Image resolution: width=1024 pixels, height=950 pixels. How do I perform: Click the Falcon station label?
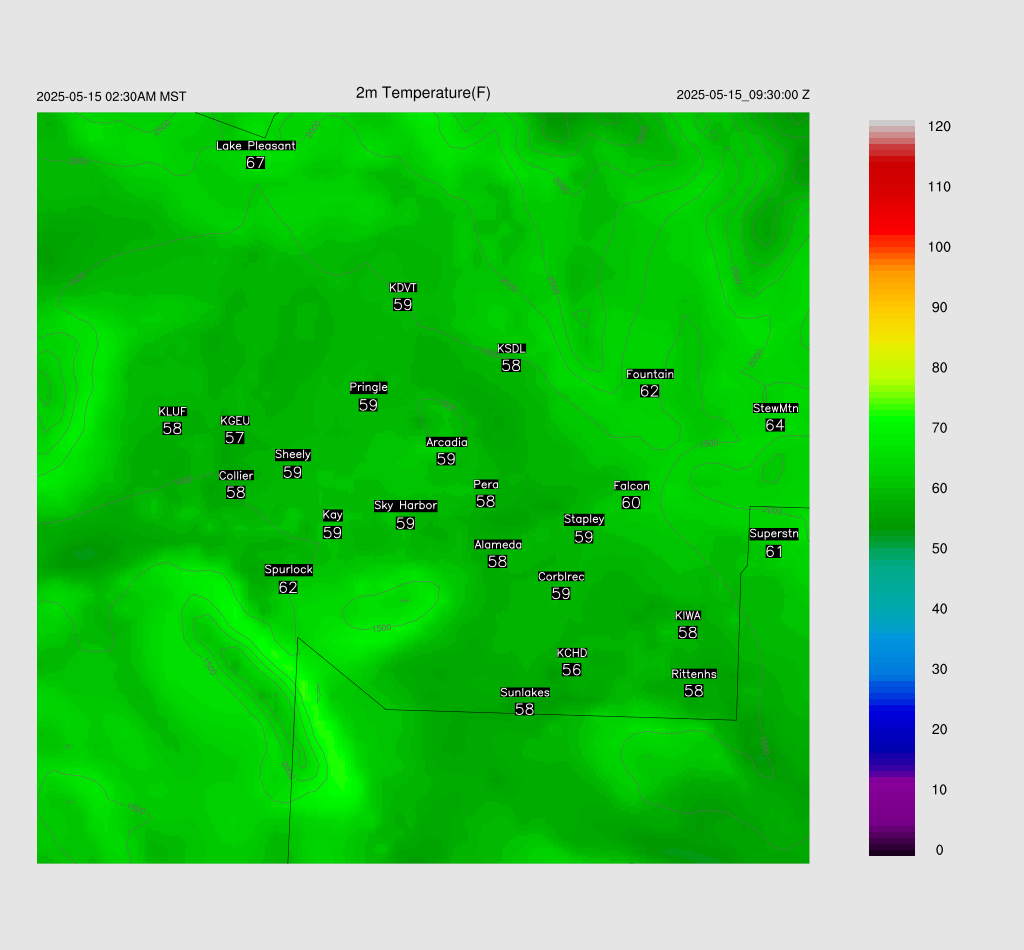tap(632, 486)
